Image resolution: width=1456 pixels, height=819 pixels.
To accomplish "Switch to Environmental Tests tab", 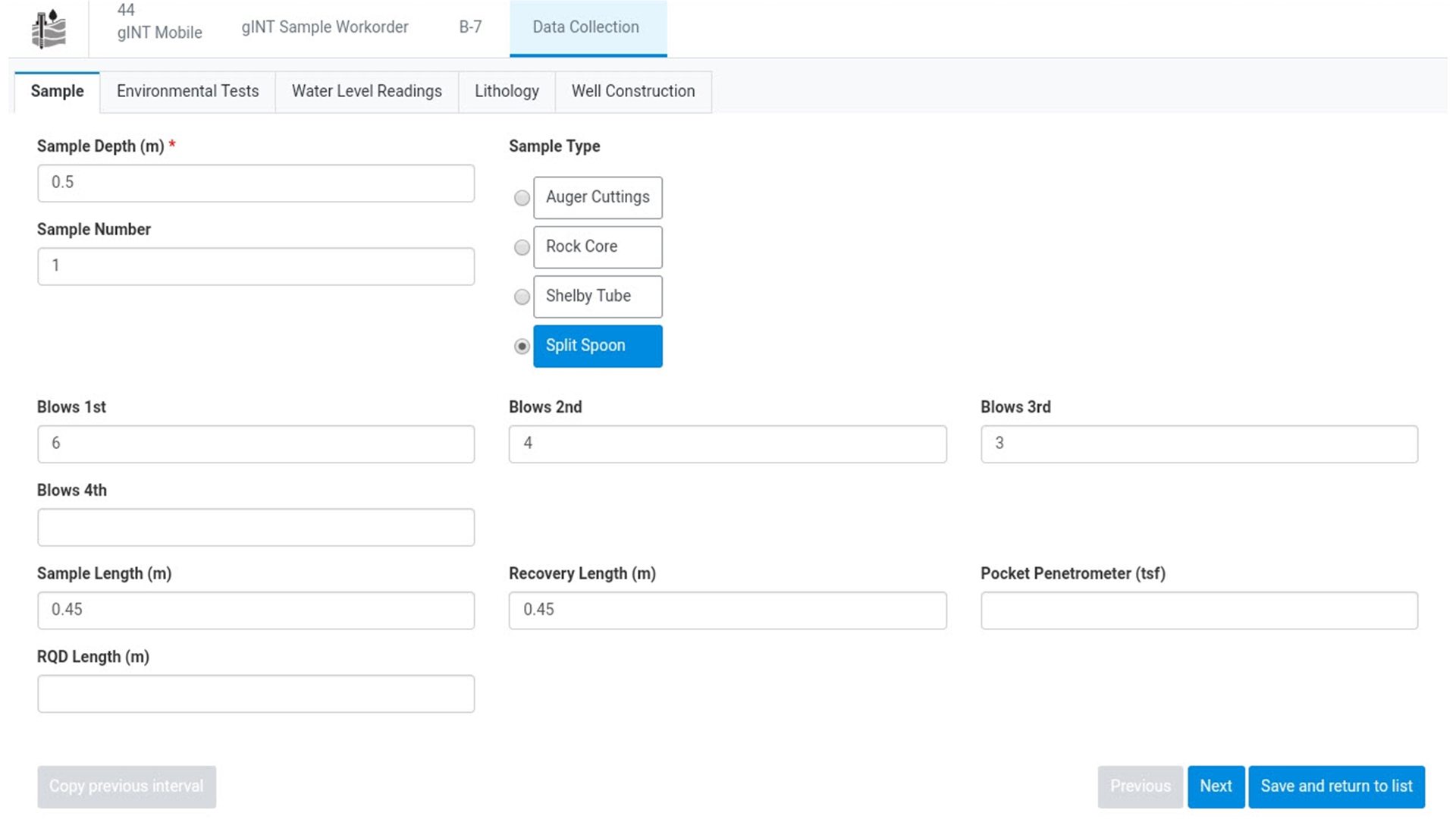I will coord(187,92).
